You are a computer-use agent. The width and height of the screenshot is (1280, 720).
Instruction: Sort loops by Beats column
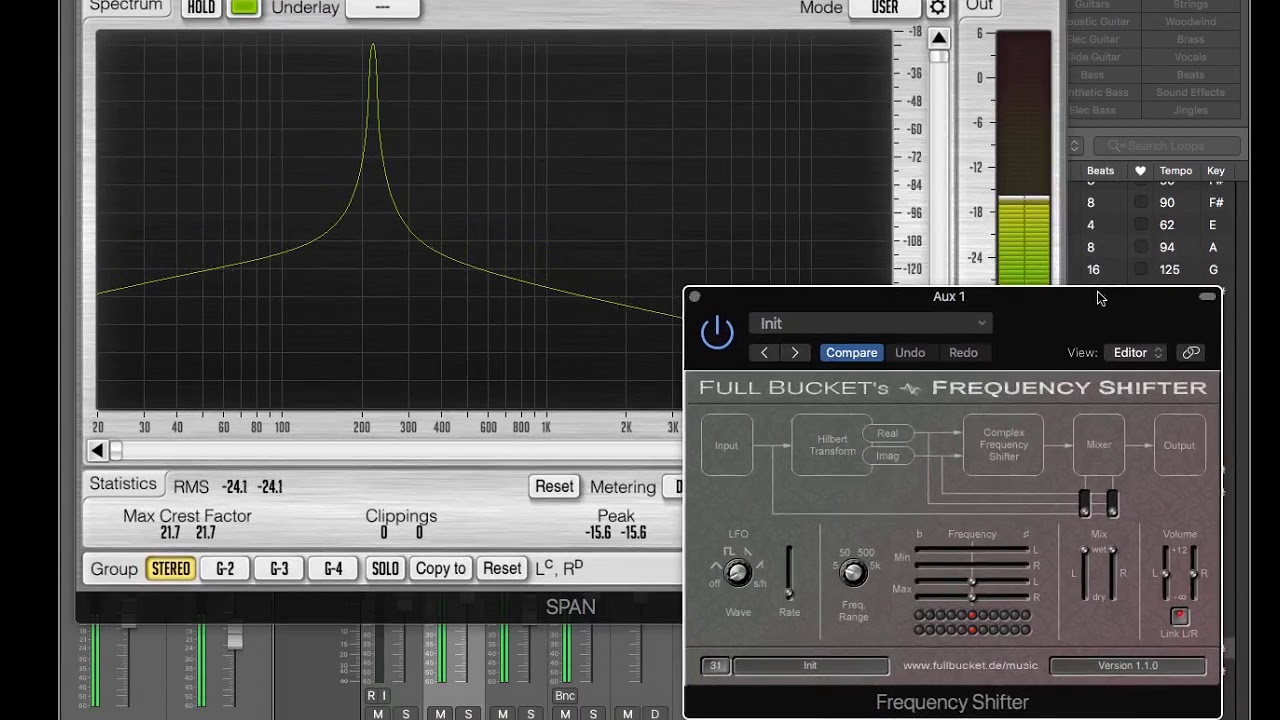tap(1100, 171)
